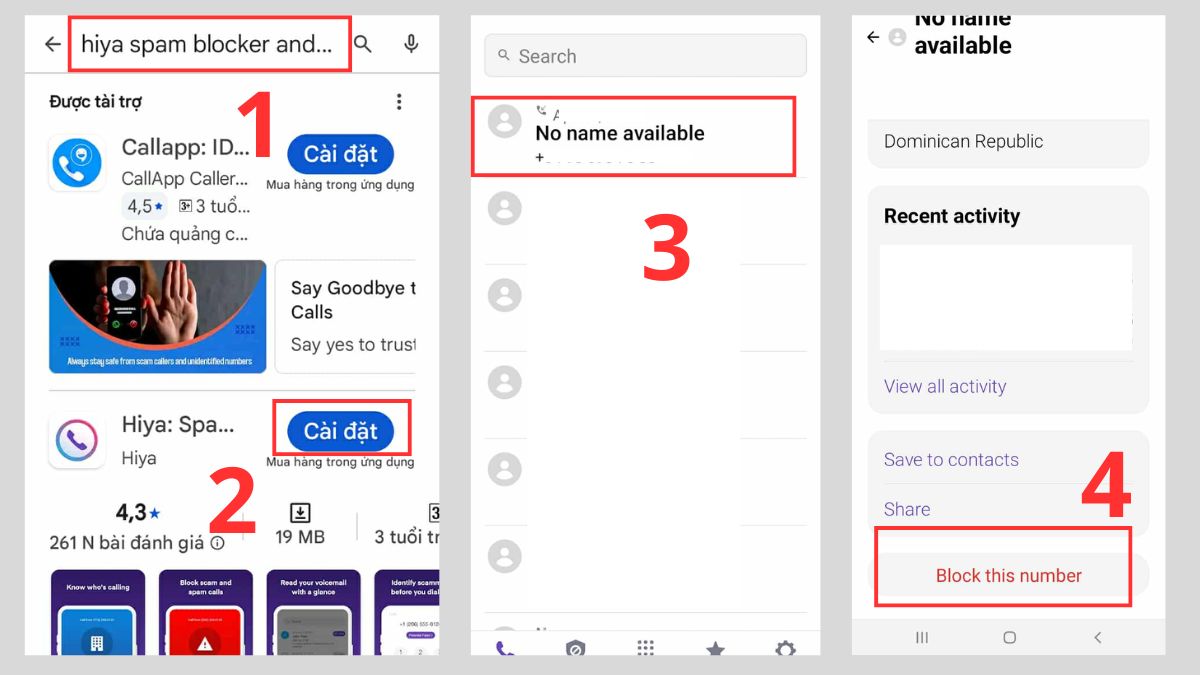This screenshot has height=675, width=1200.
Task: Click the Recent activity heading
Action: click(952, 216)
